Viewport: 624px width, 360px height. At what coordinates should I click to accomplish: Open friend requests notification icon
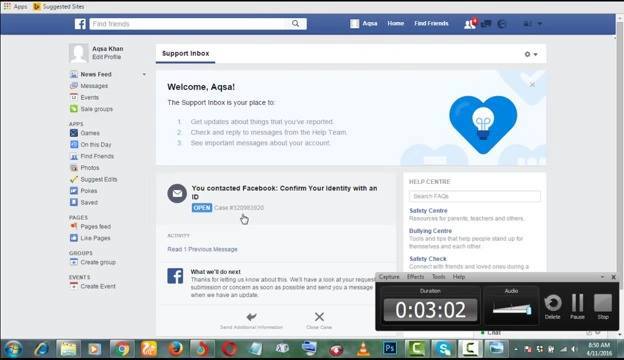point(470,24)
